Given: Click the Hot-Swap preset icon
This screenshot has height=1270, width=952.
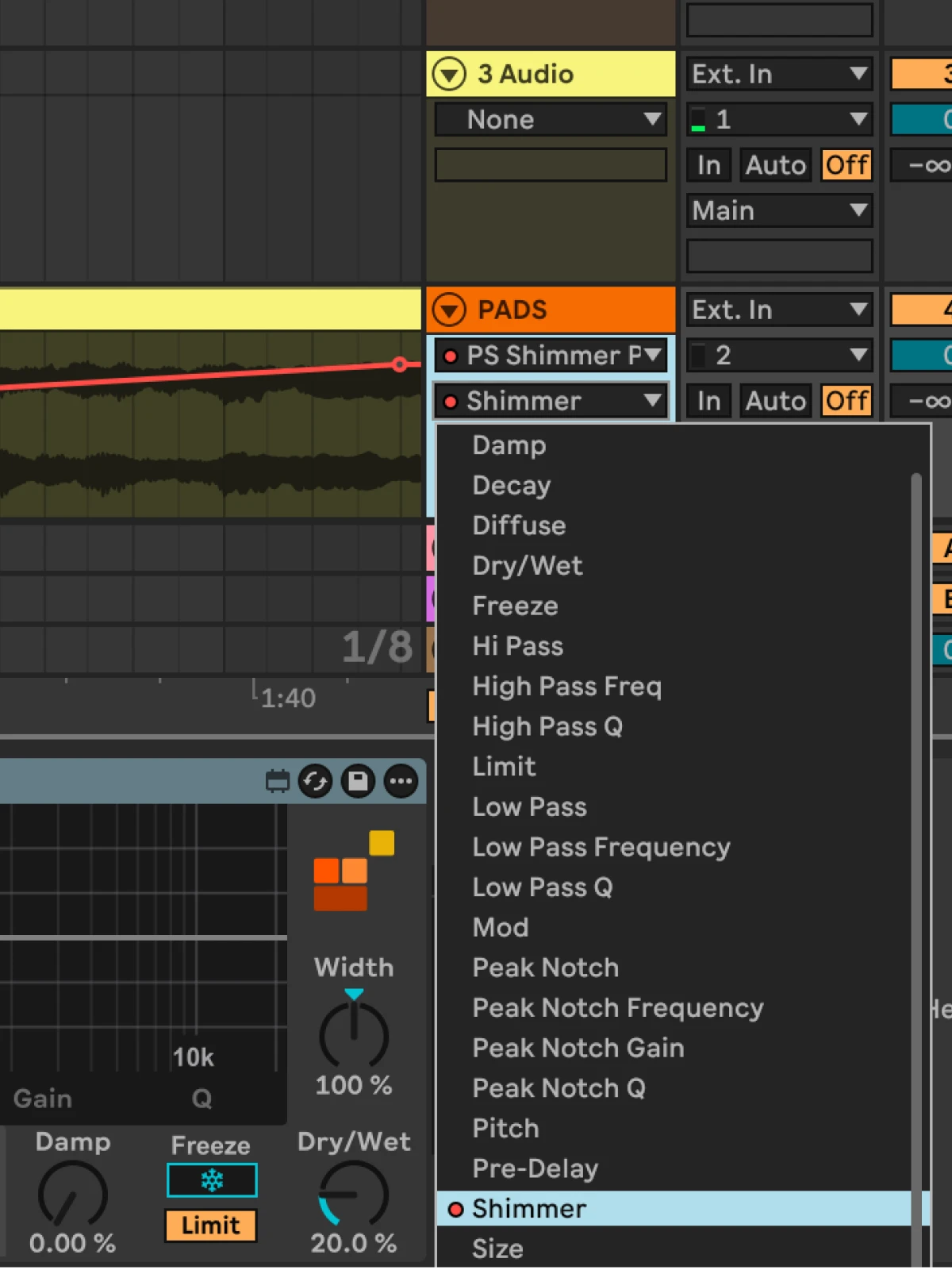Looking at the screenshot, I should point(315,782).
